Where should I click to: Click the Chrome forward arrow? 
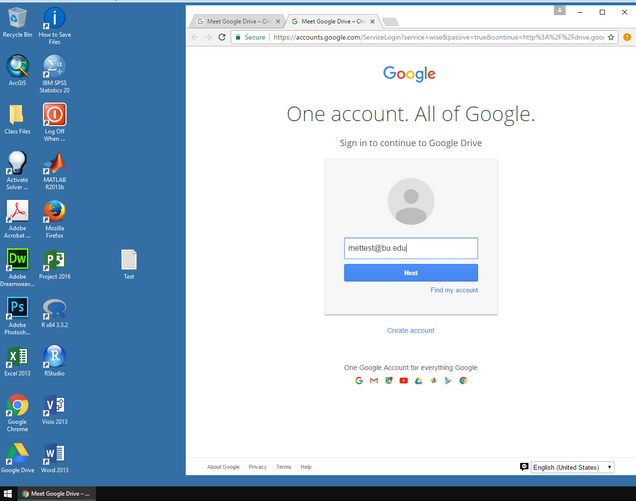(208, 37)
